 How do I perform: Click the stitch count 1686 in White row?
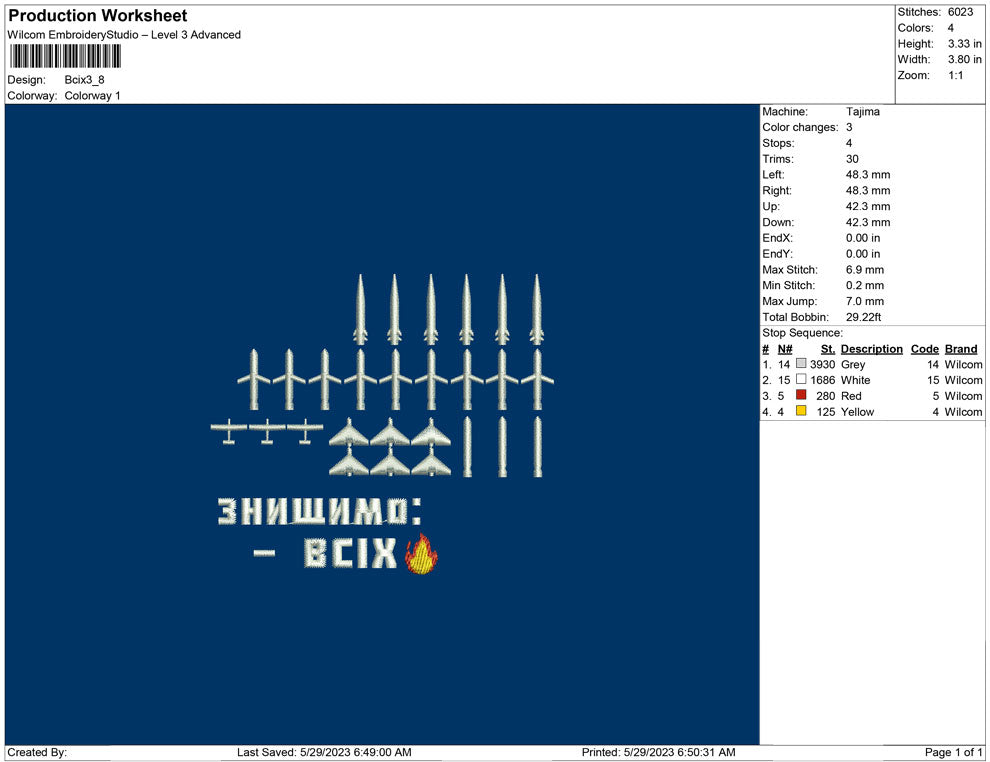pos(823,380)
